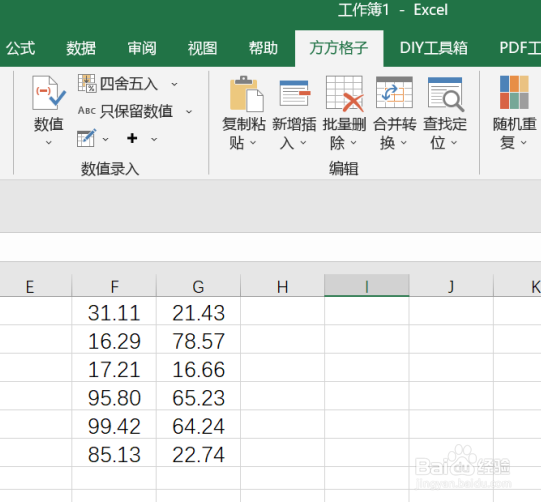Click the empty cell in column E beside 95.80
Image resolution: width=541 pixels, height=502 pixels.
tap(36, 396)
